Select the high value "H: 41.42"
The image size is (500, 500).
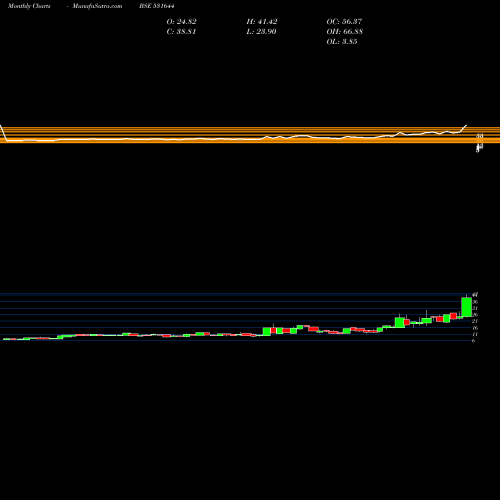(x=262, y=22)
